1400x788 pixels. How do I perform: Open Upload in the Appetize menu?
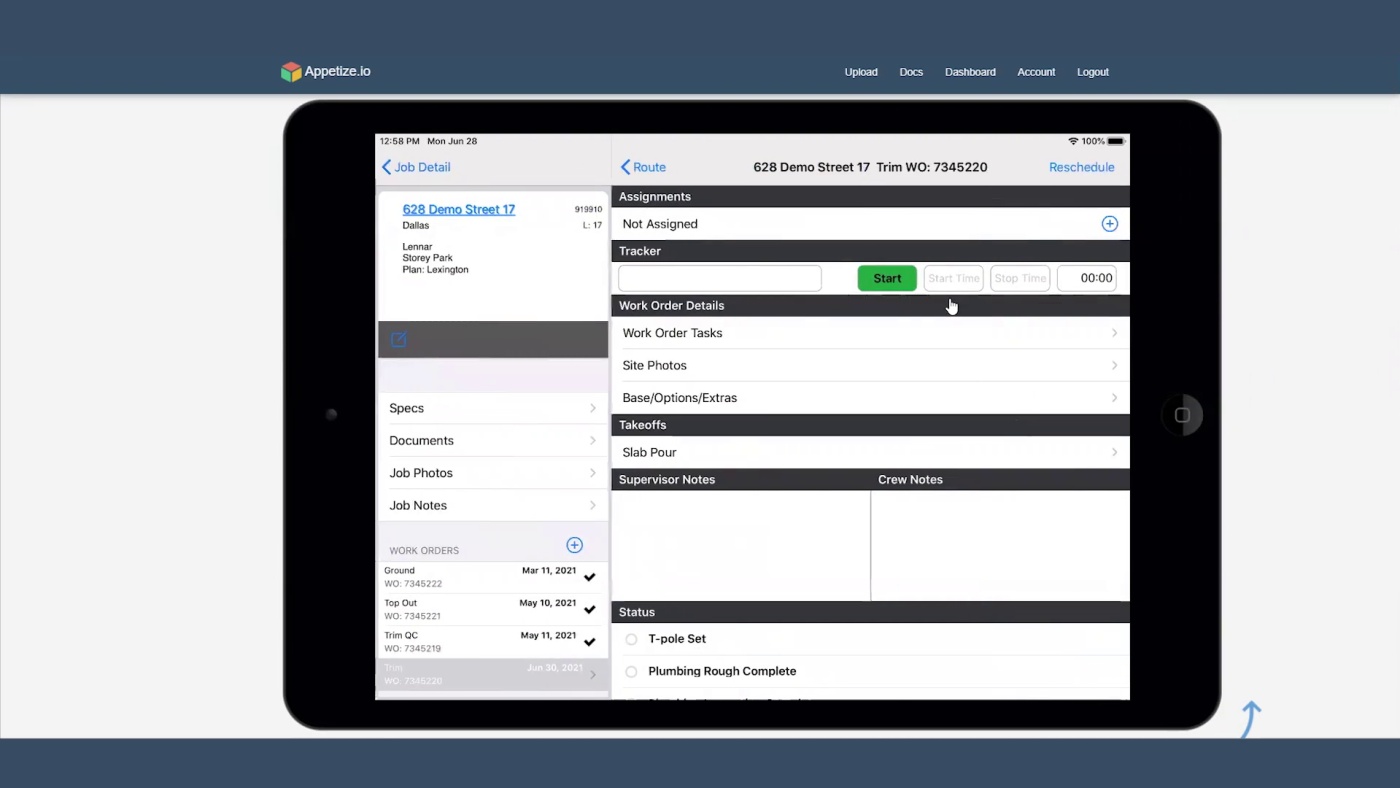pyautogui.click(x=861, y=72)
